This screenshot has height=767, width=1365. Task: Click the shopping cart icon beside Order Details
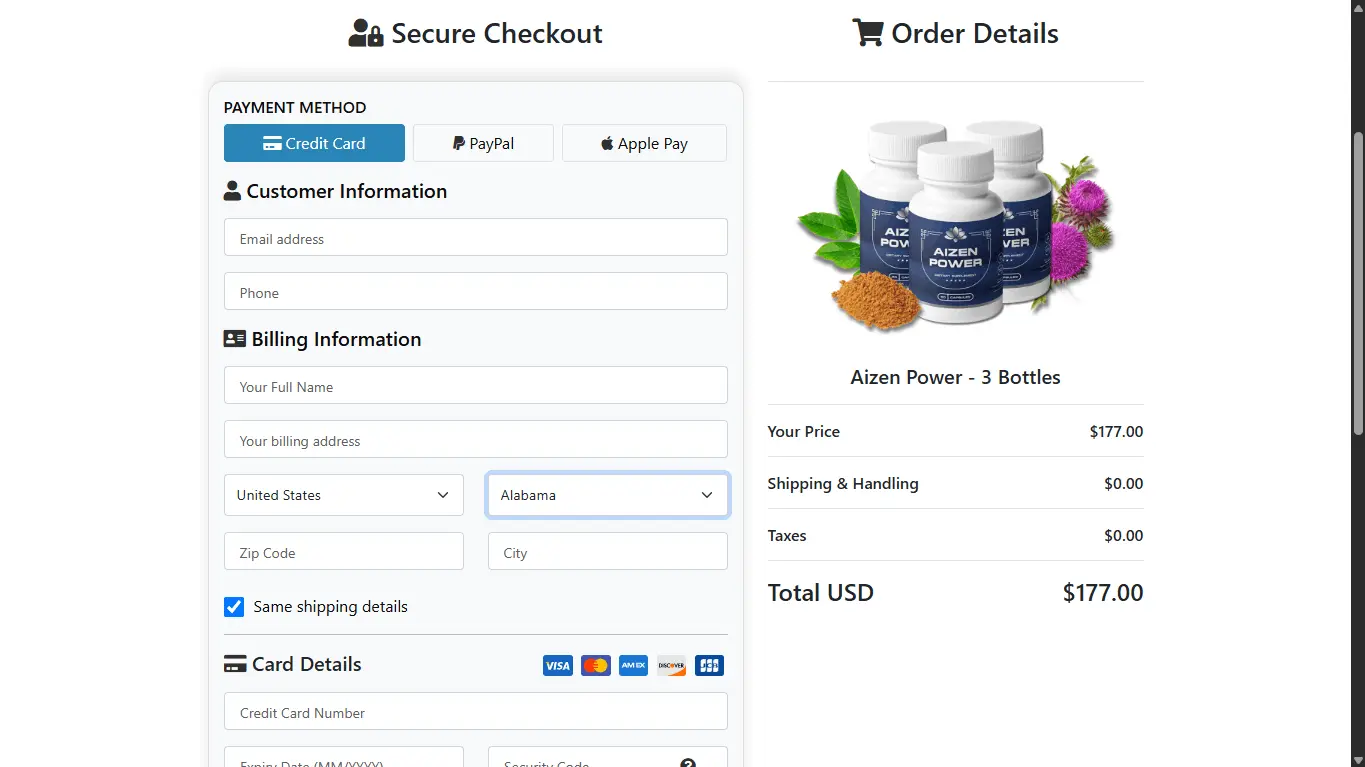coord(867,33)
